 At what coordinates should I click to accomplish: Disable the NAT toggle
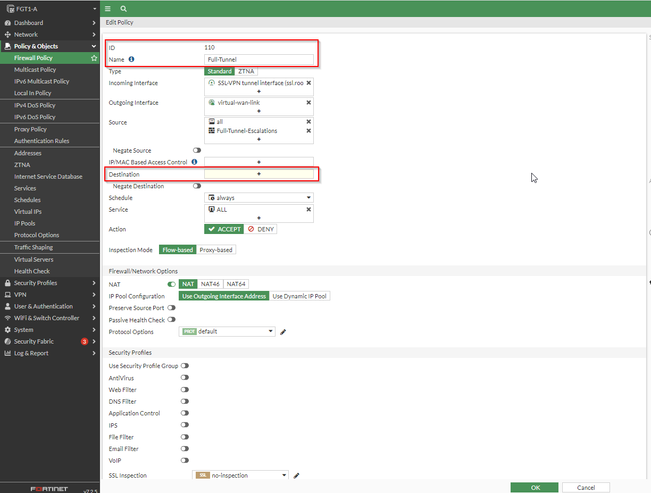[x=171, y=285]
